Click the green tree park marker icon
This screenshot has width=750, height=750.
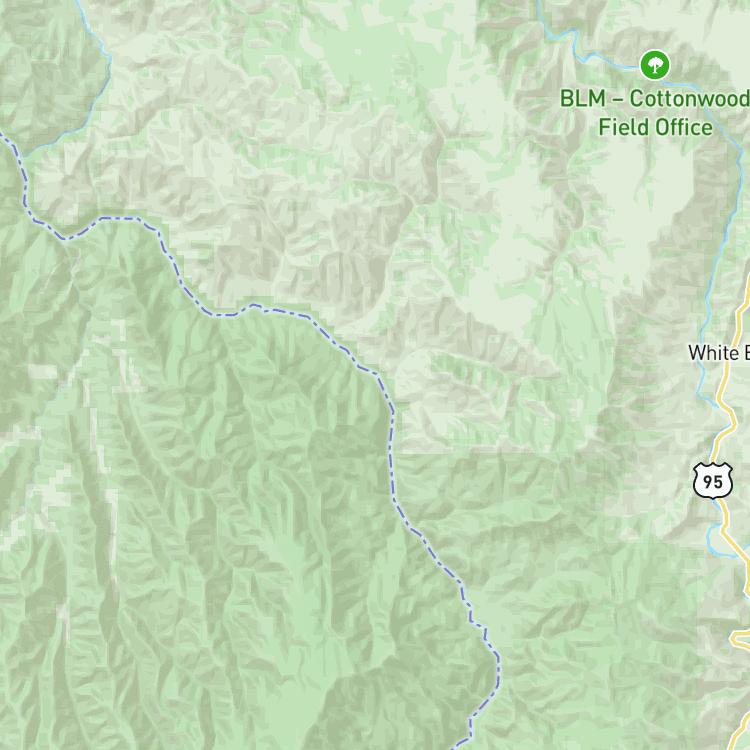click(x=655, y=65)
